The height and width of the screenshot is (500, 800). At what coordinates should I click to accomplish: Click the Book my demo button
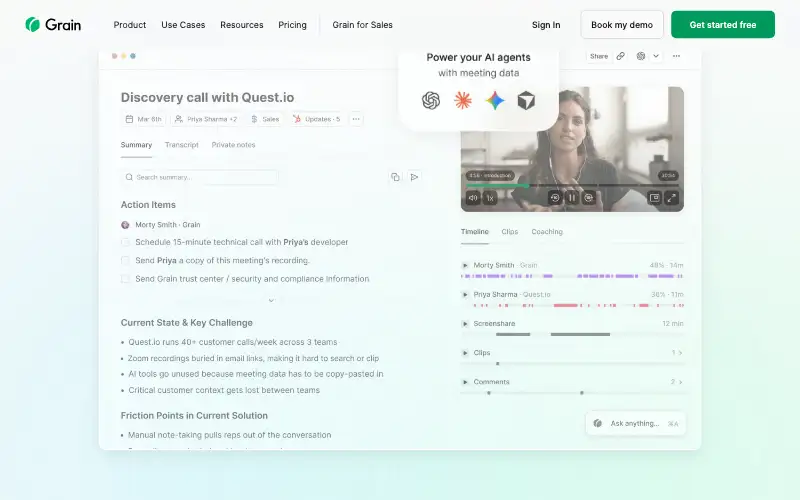click(x=622, y=24)
